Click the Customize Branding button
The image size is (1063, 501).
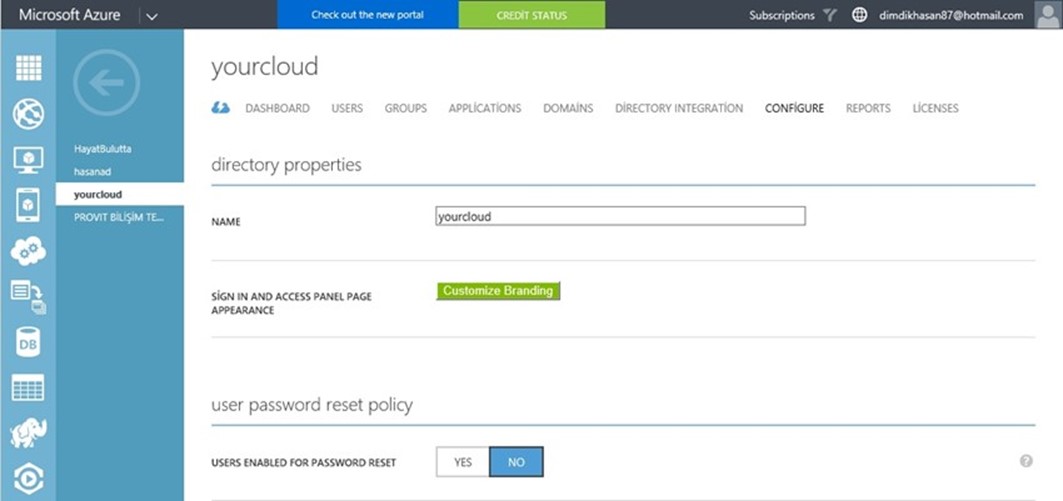tap(498, 291)
